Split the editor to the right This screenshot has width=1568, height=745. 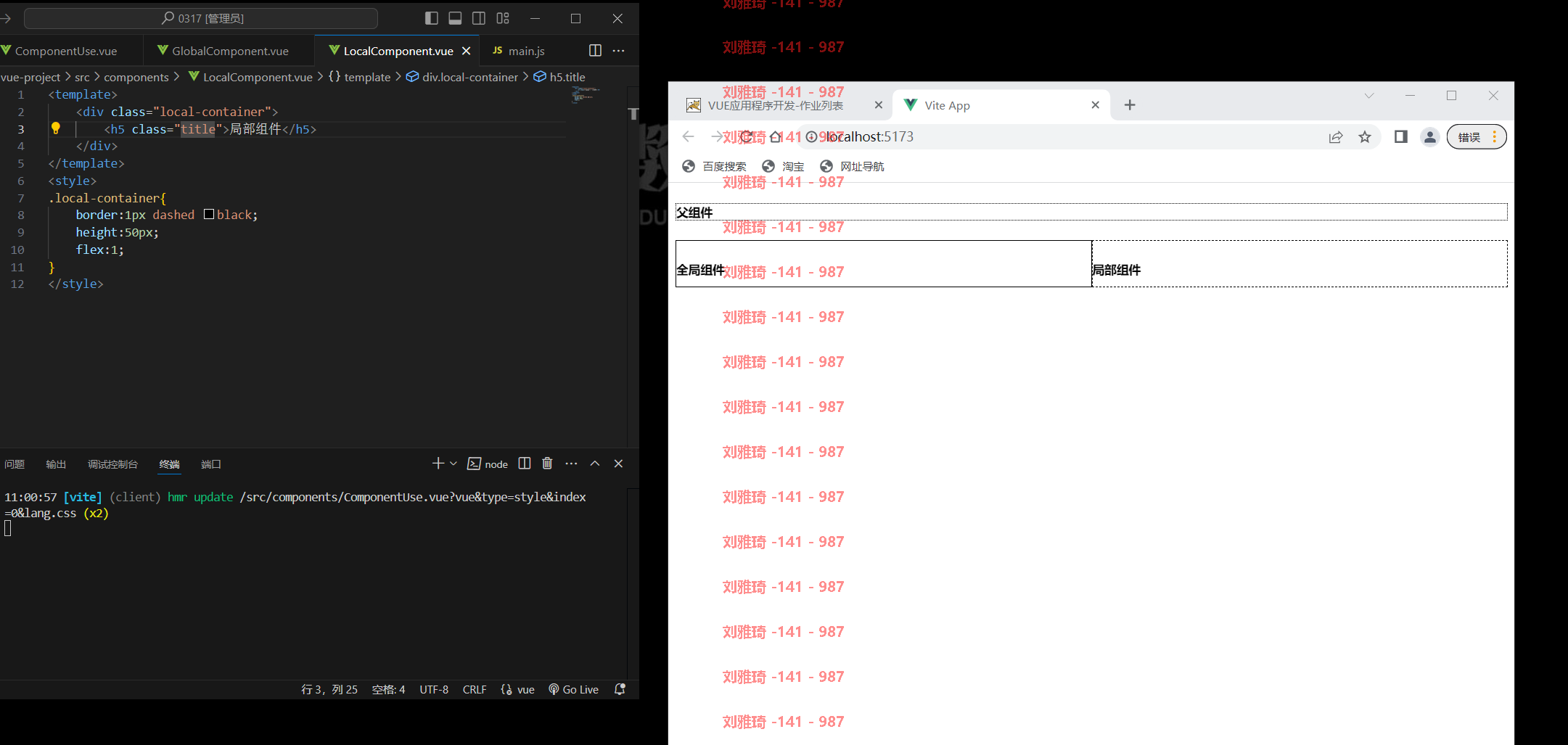click(595, 50)
